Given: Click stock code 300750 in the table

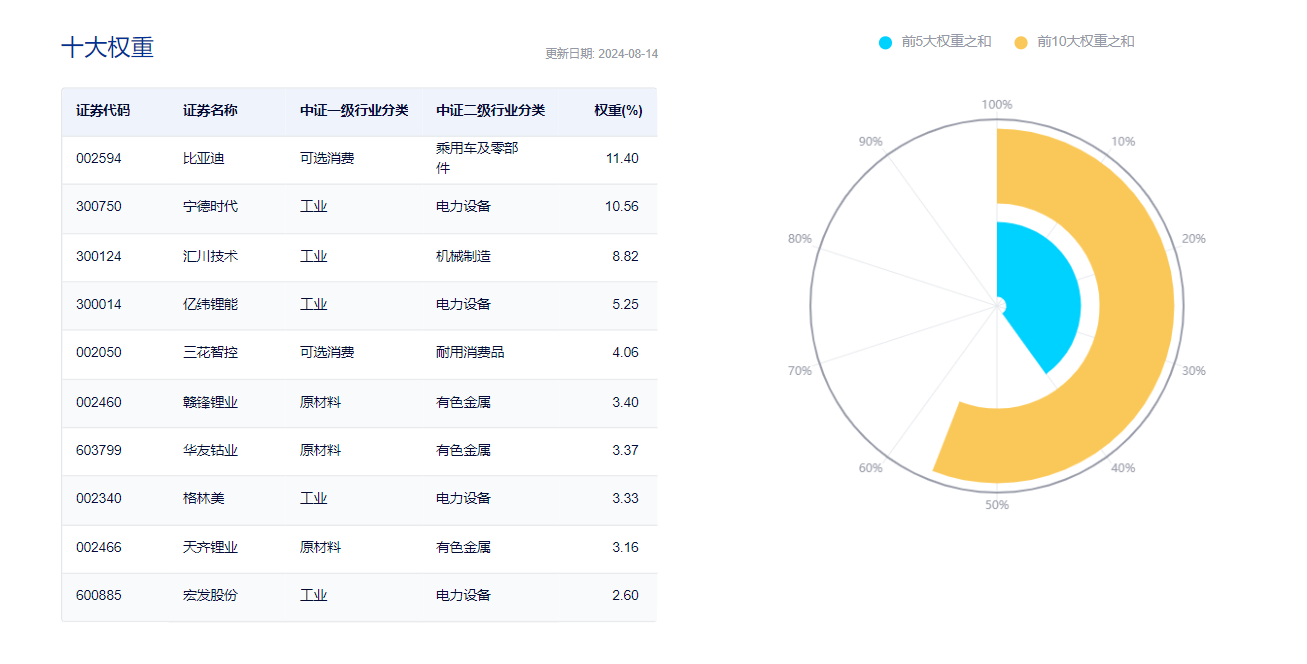Looking at the screenshot, I should [x=99, y=207].
